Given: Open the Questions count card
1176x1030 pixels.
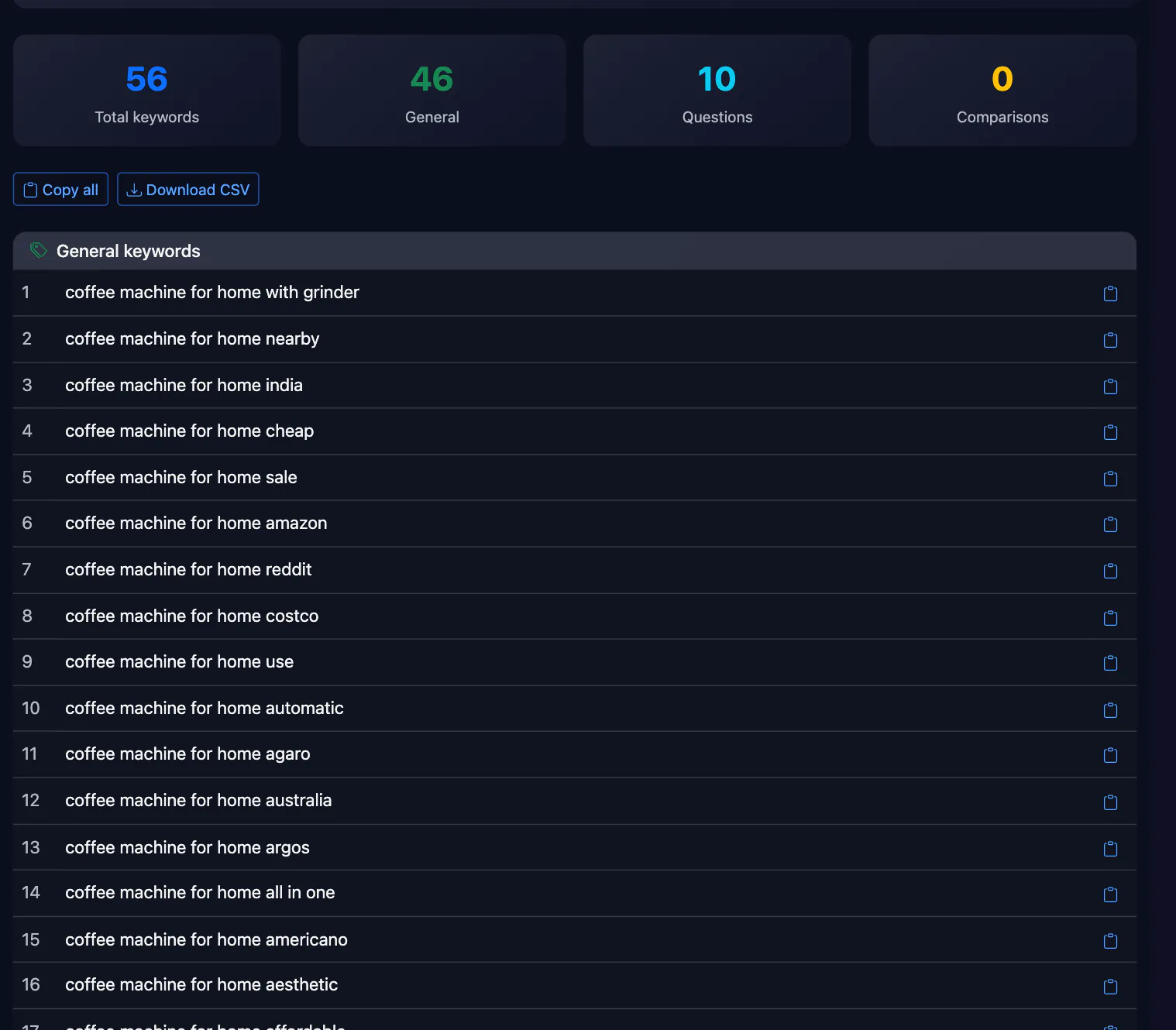Looking at the screenshot, I should [717, 91].
